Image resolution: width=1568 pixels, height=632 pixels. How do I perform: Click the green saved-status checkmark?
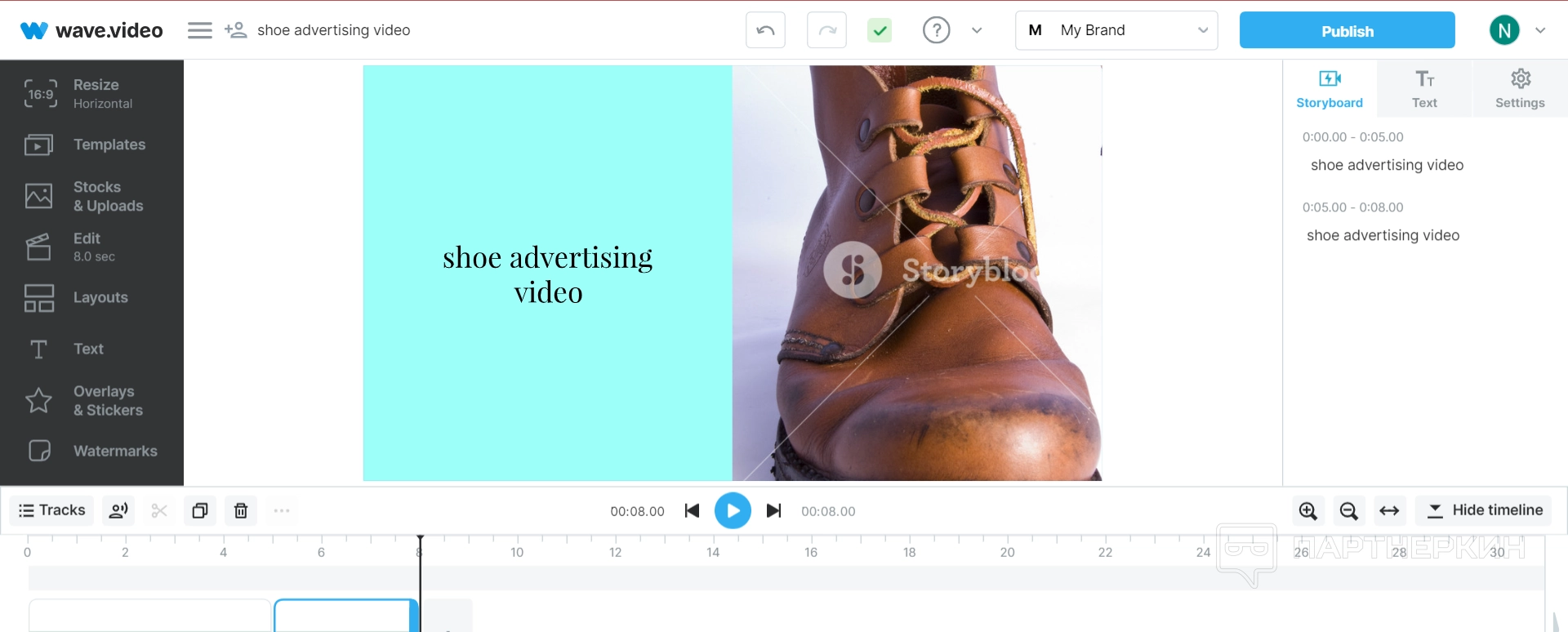tap(880, 31)
